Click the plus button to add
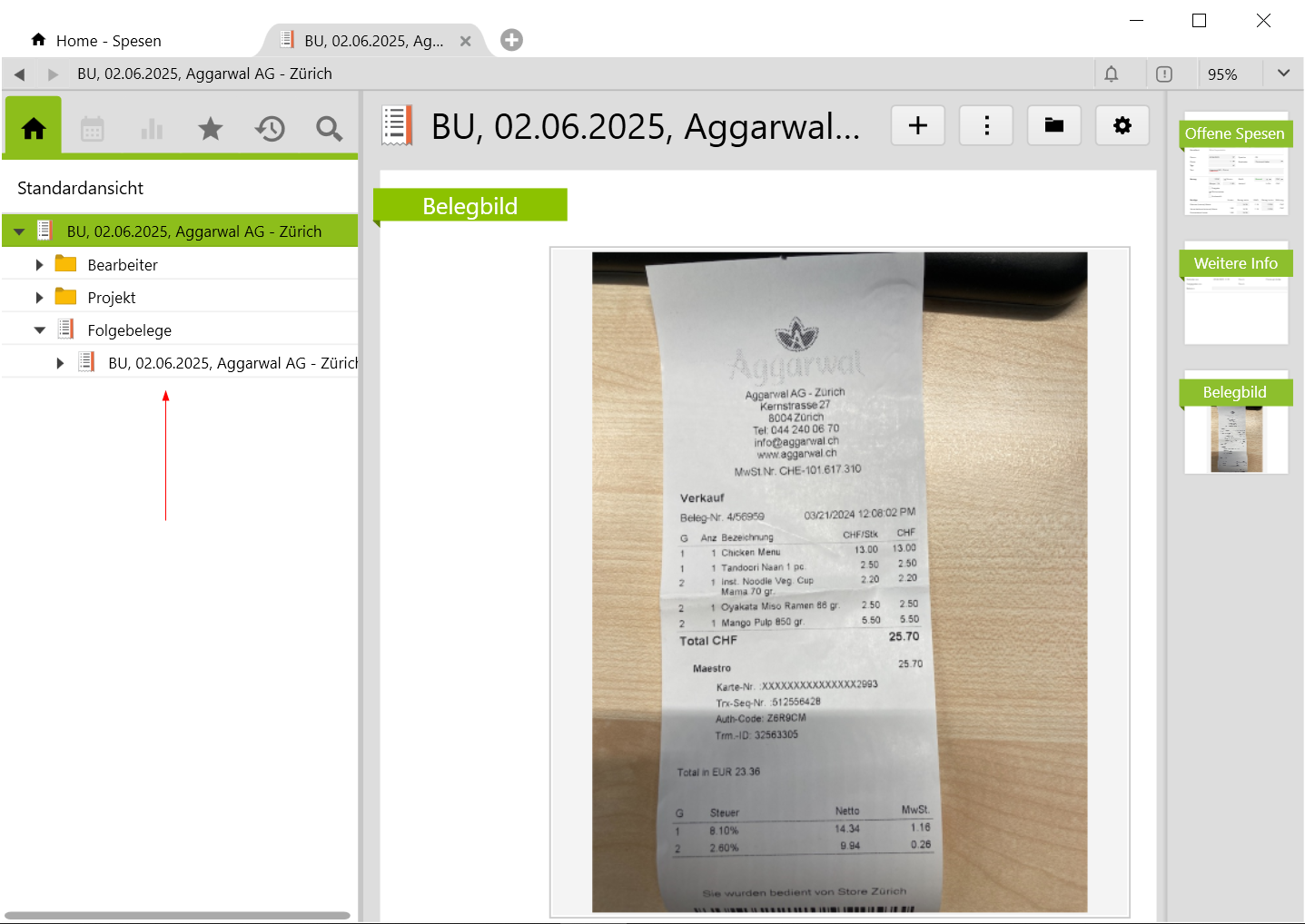This screenshot has height=924, width=1305. coord(918,125)
